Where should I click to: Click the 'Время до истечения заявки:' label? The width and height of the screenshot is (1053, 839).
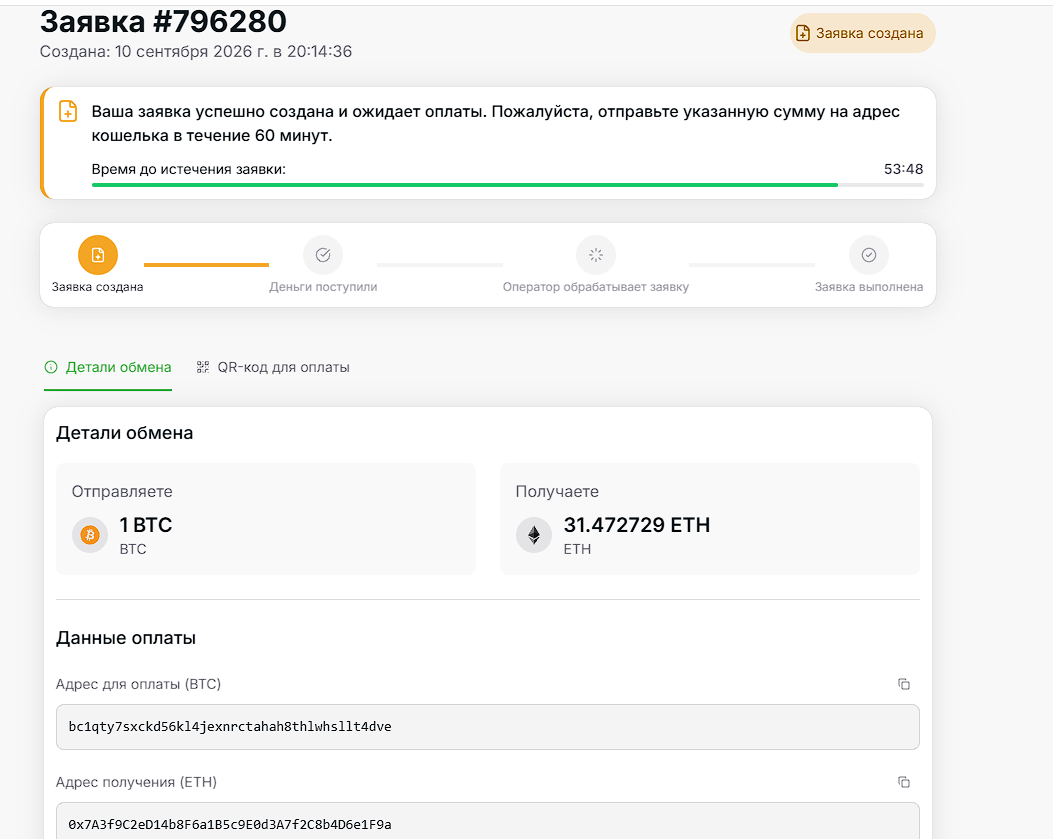(189, 169)
